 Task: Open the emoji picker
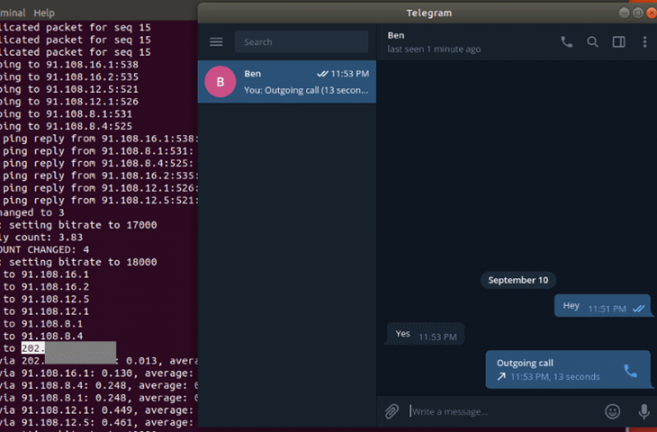click(x=612, y=411)
